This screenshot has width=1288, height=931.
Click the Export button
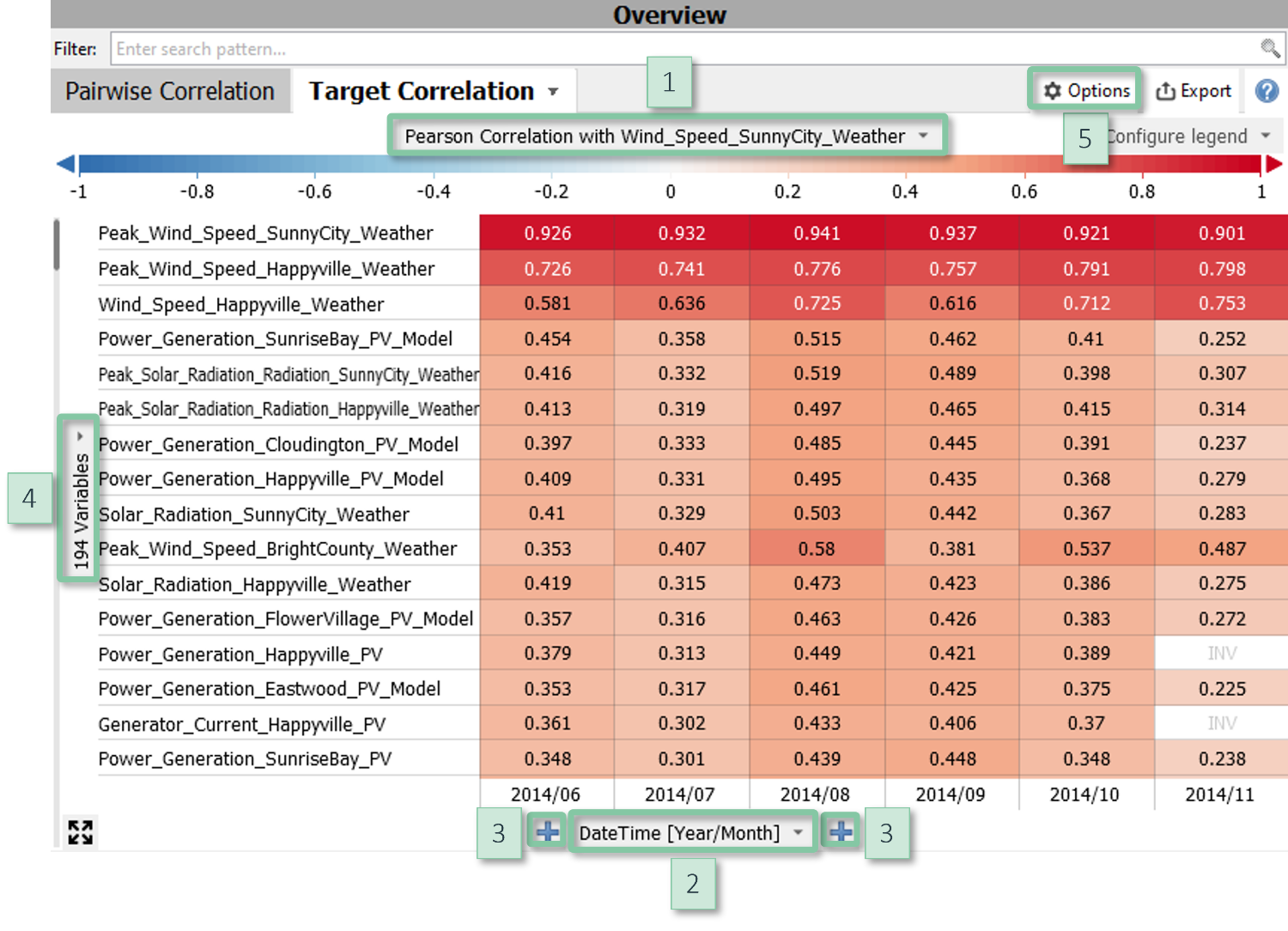(x=1194, y=91)
